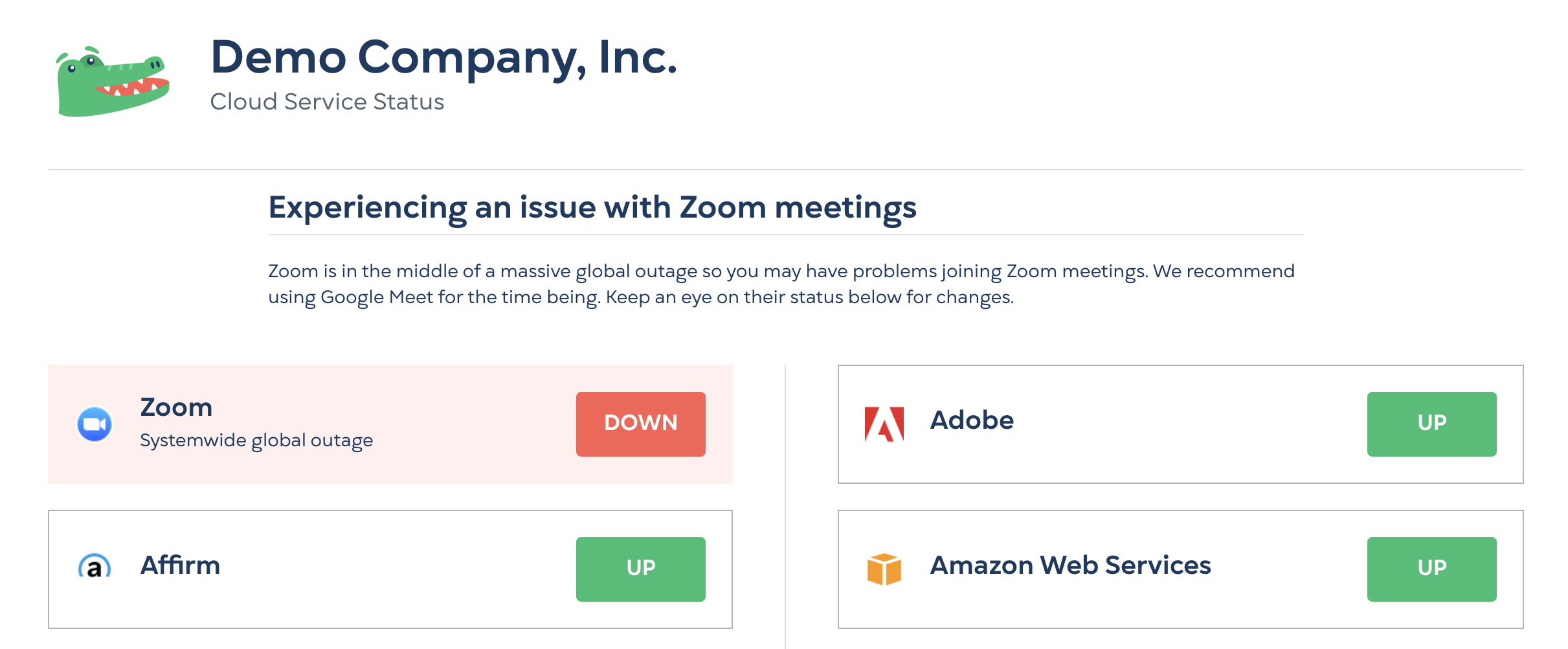Click the Zoom meetings issue headline
The height and width of the screenshot is (649, 1568).
[x=592, y=208]
